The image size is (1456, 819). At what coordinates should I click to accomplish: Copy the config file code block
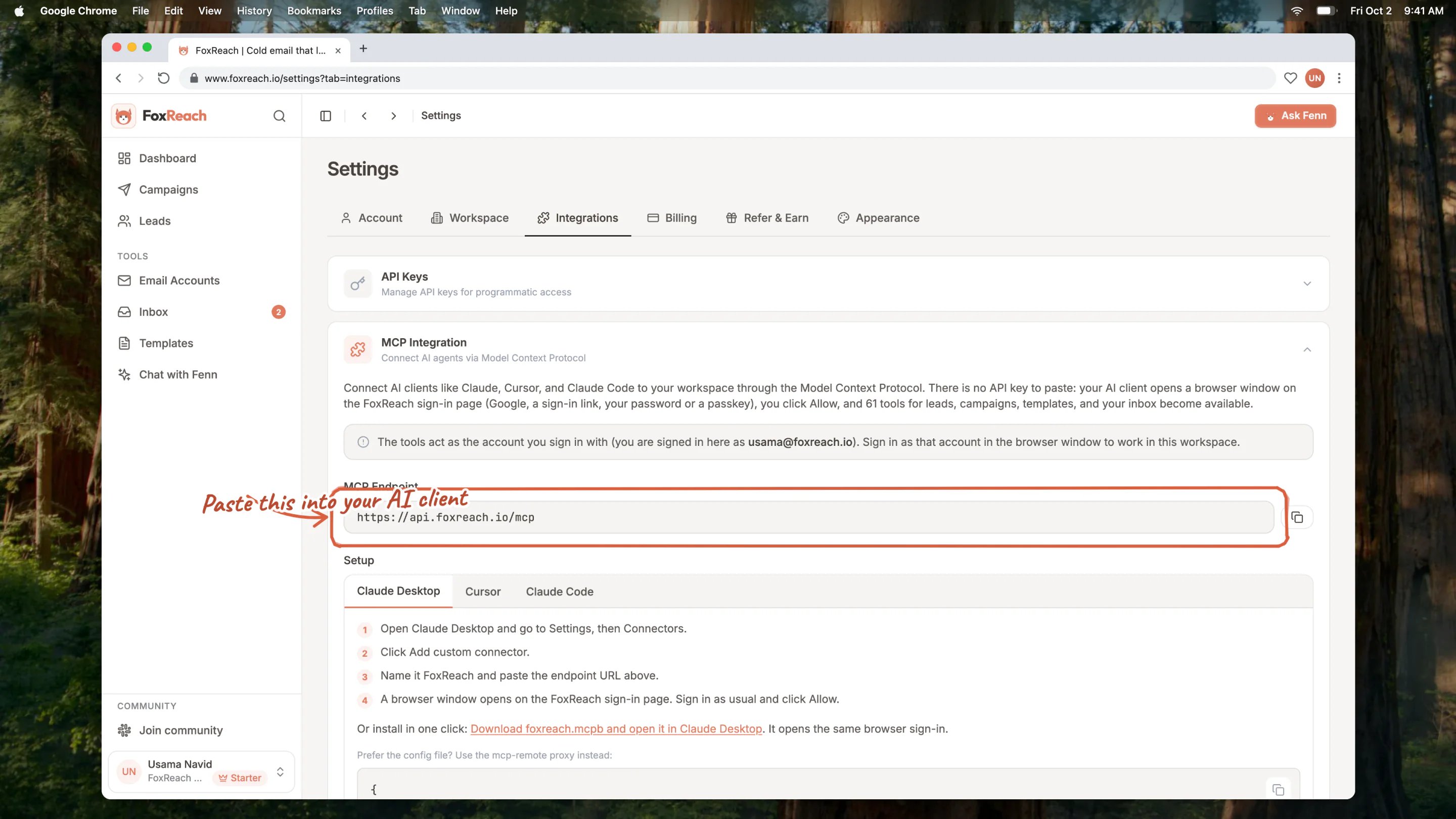coord(1278,790)
